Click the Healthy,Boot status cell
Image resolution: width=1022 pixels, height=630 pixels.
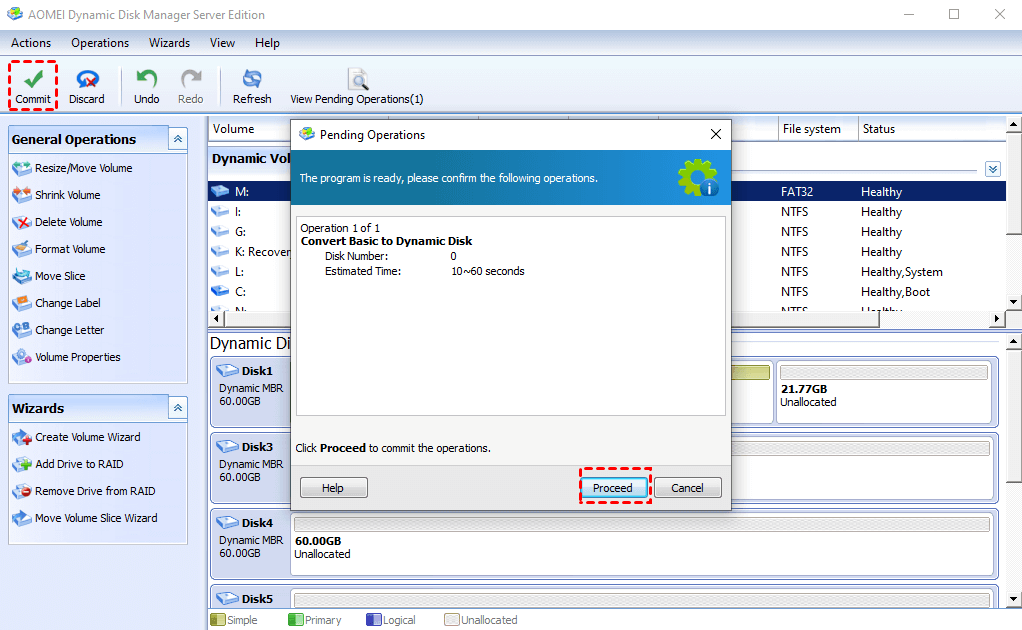[x=895, y=292]
